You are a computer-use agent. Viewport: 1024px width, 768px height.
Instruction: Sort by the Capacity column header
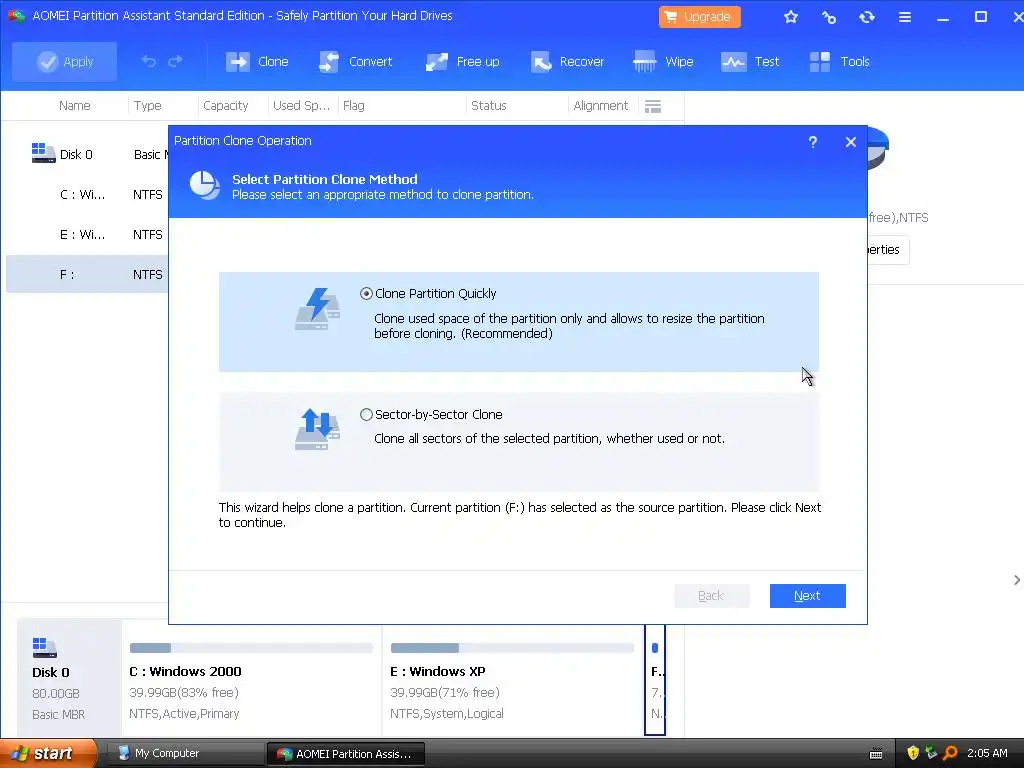(225, 106)
